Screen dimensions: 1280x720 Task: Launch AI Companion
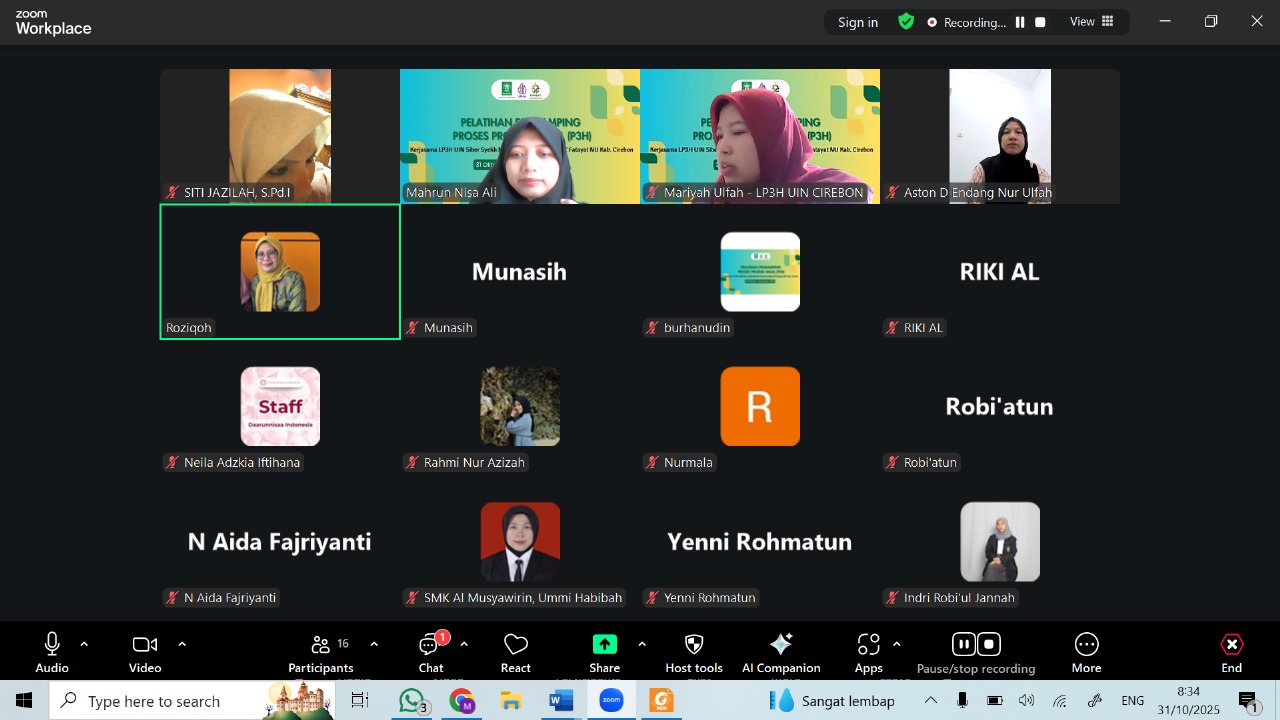tap(781, 645)
